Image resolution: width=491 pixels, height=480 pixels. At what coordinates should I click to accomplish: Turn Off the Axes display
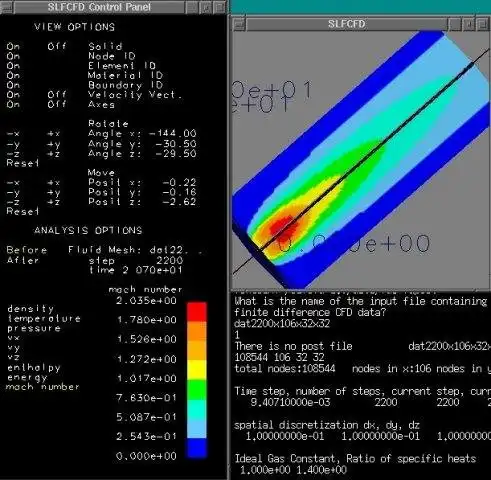(57, 104)
